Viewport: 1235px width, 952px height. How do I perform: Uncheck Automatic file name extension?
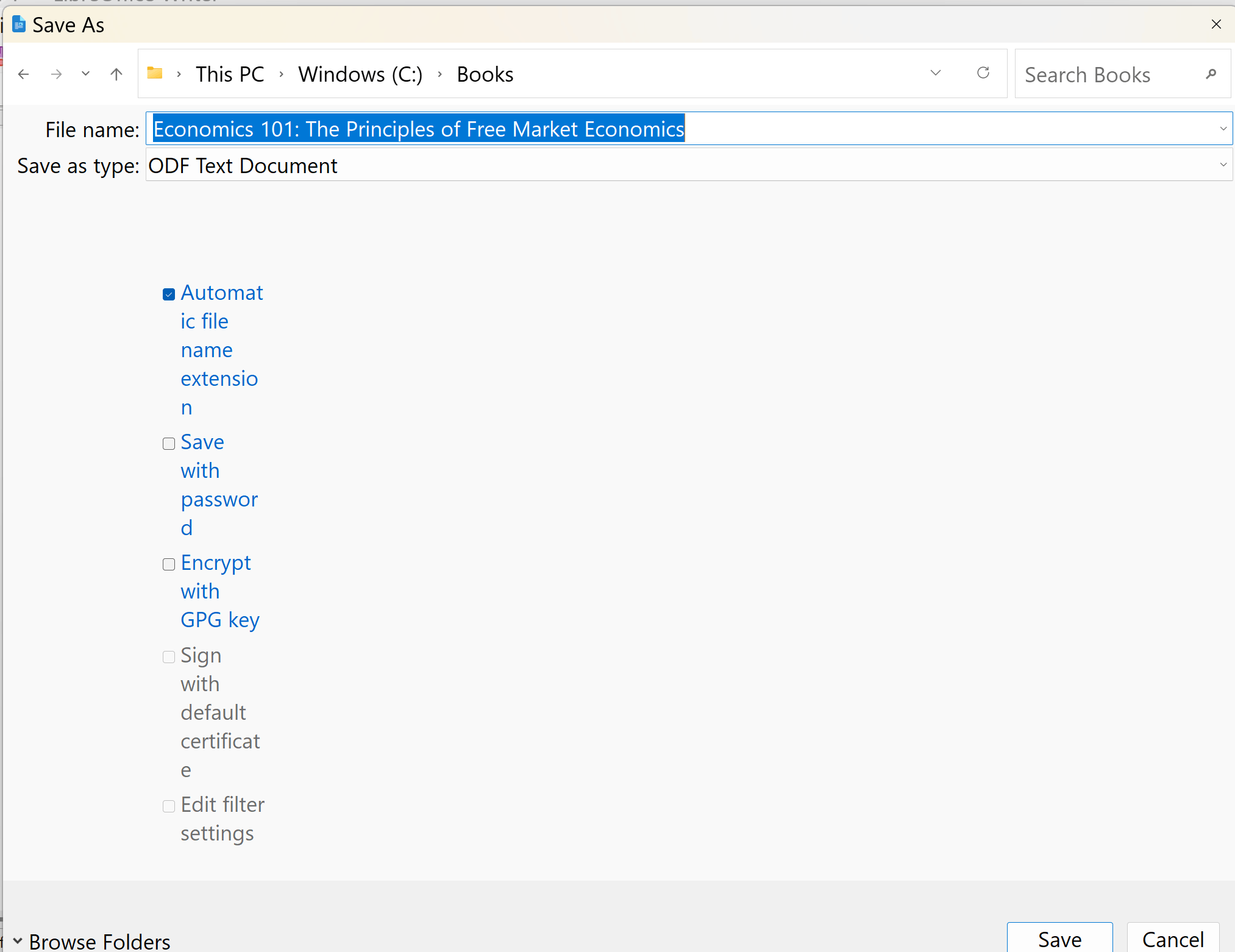[168, 294]
